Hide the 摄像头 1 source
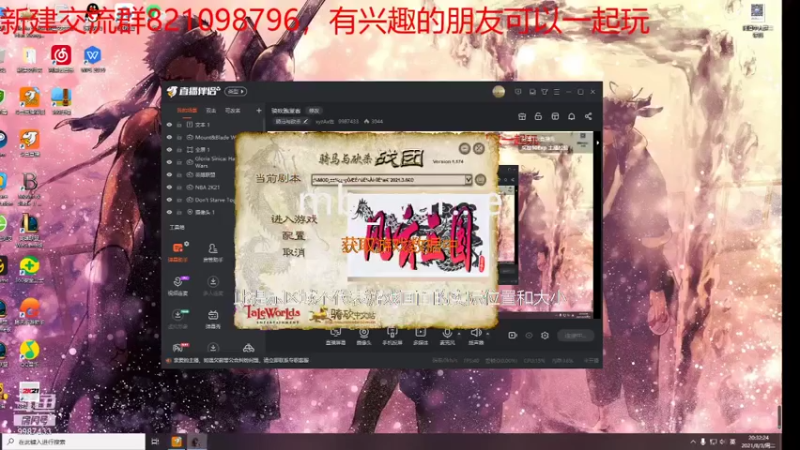The width and height of the screenshot is (800, 450). 169,212
